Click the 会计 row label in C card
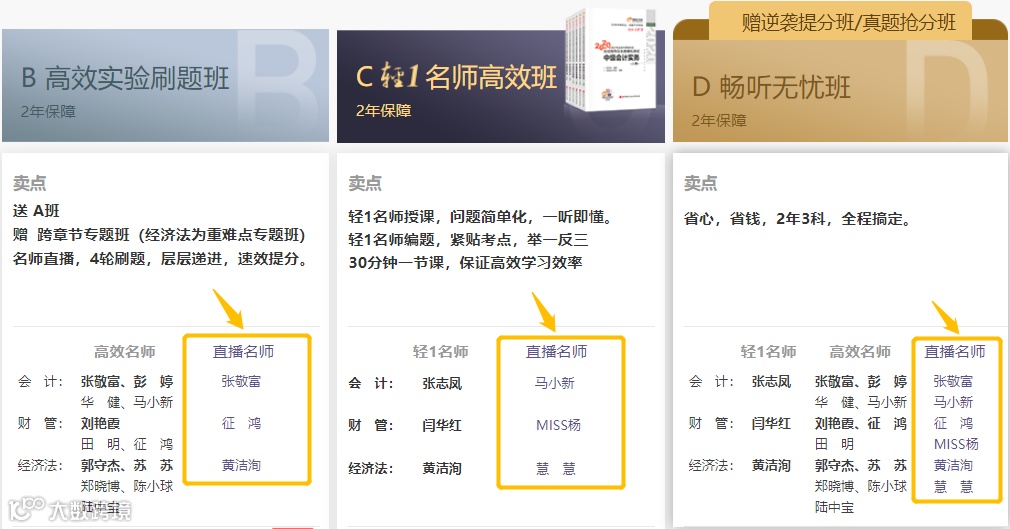This screenshot has width=1010, height=529. 370,383
